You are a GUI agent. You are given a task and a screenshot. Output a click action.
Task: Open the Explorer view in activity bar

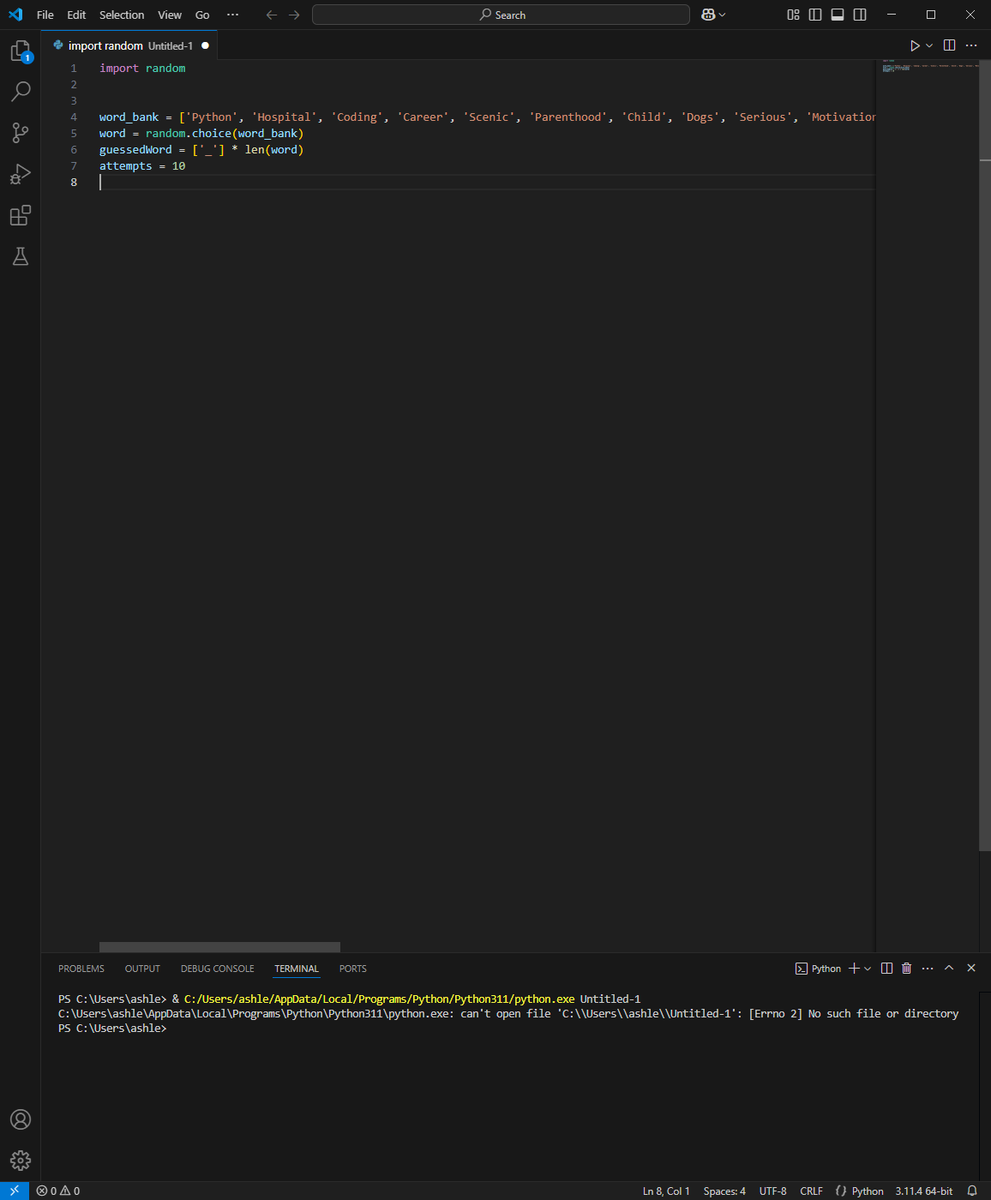pos(20,51)
